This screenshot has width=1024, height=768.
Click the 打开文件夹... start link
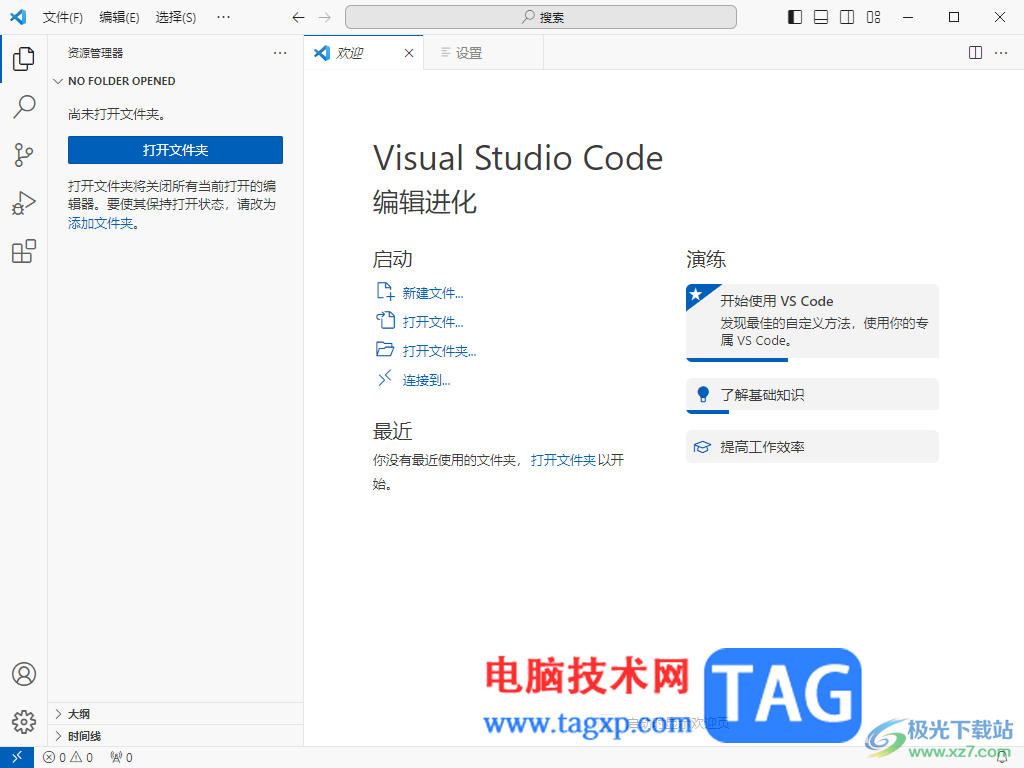coord(440,351)
